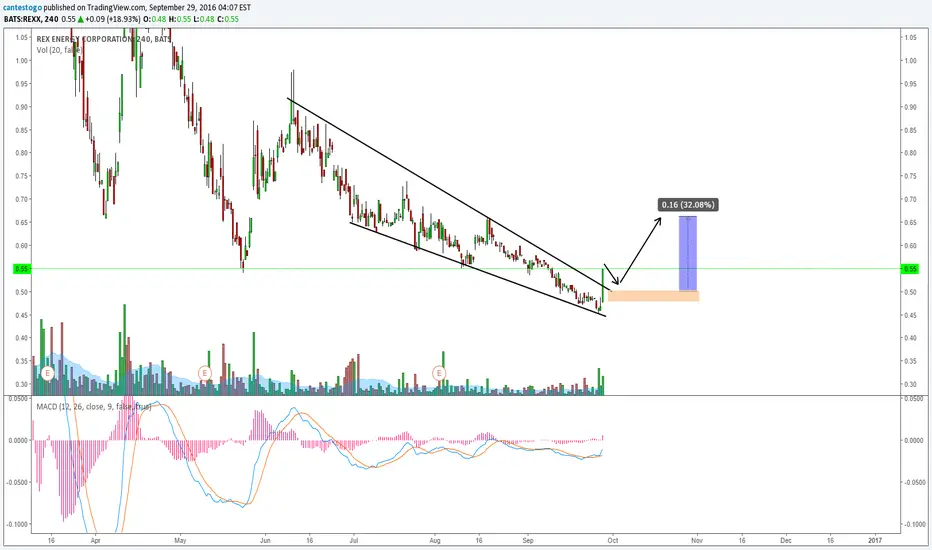Click the Sep label on the time axis
The image size is (932, 550).
pyautogui.click(x=528, y=540)
